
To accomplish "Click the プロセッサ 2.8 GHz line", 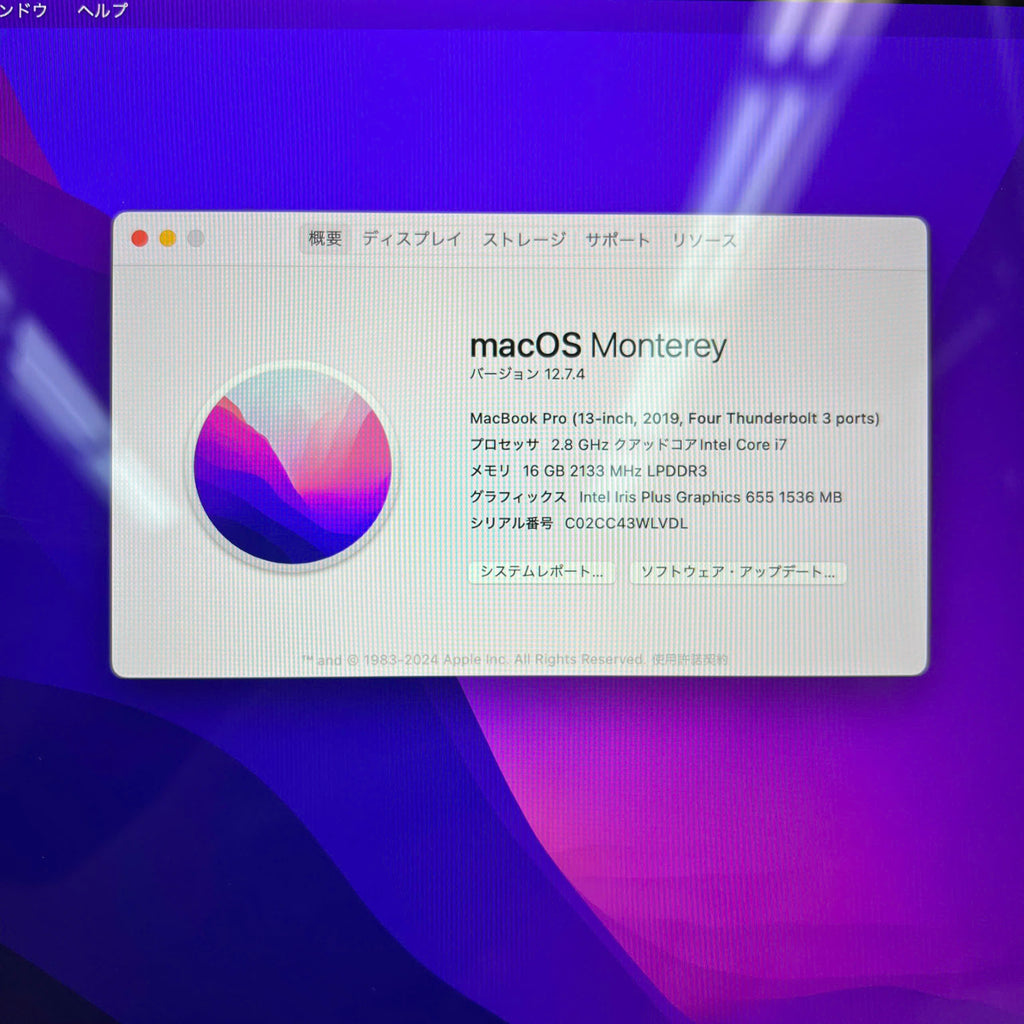I will [x=628, y=445].
